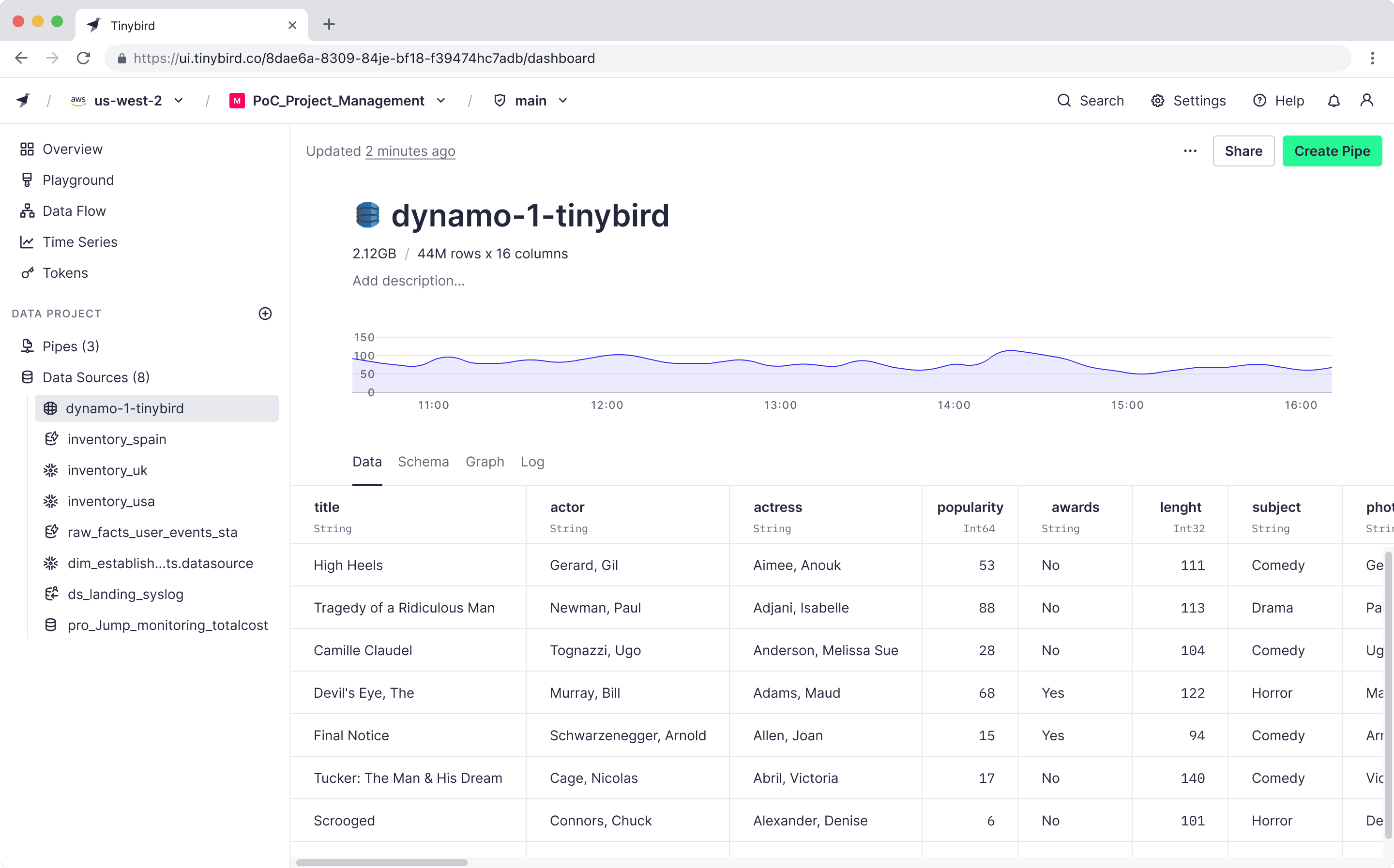Click the Data Flow diagram icon
Screen dimensions: 1394x868
point(27,211)
